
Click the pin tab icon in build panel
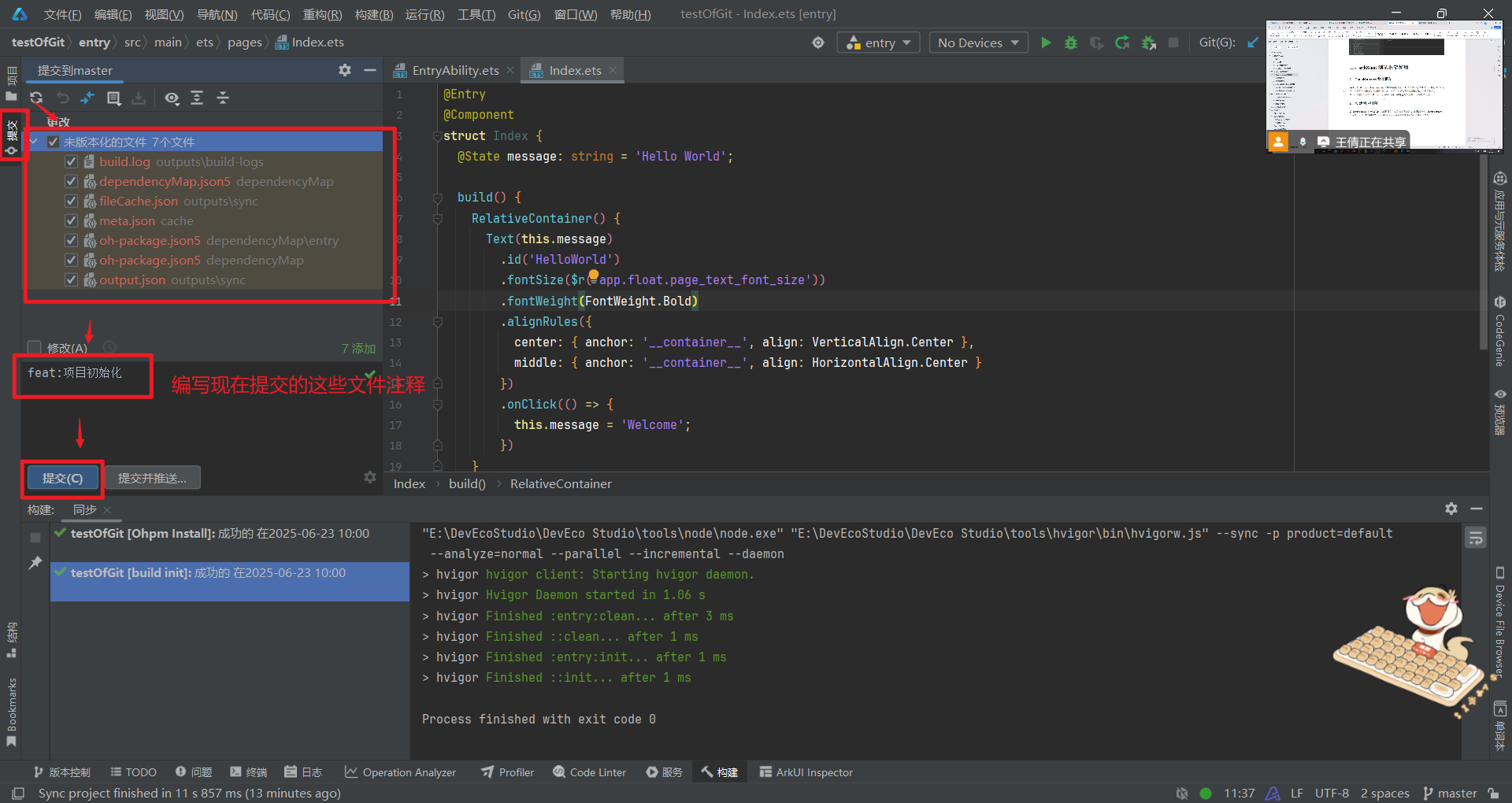coord(35,562)
